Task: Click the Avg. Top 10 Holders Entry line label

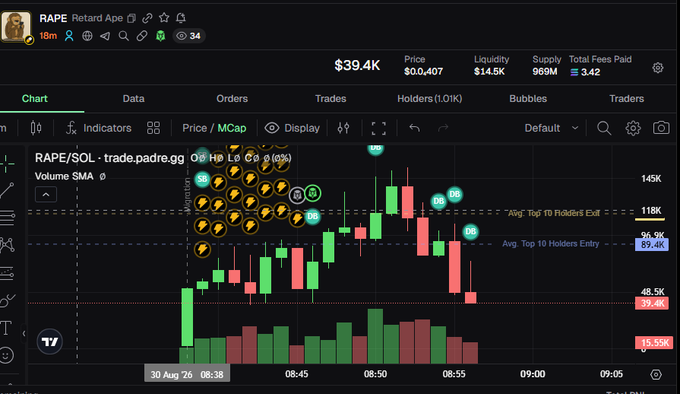Action: (551, 244)
